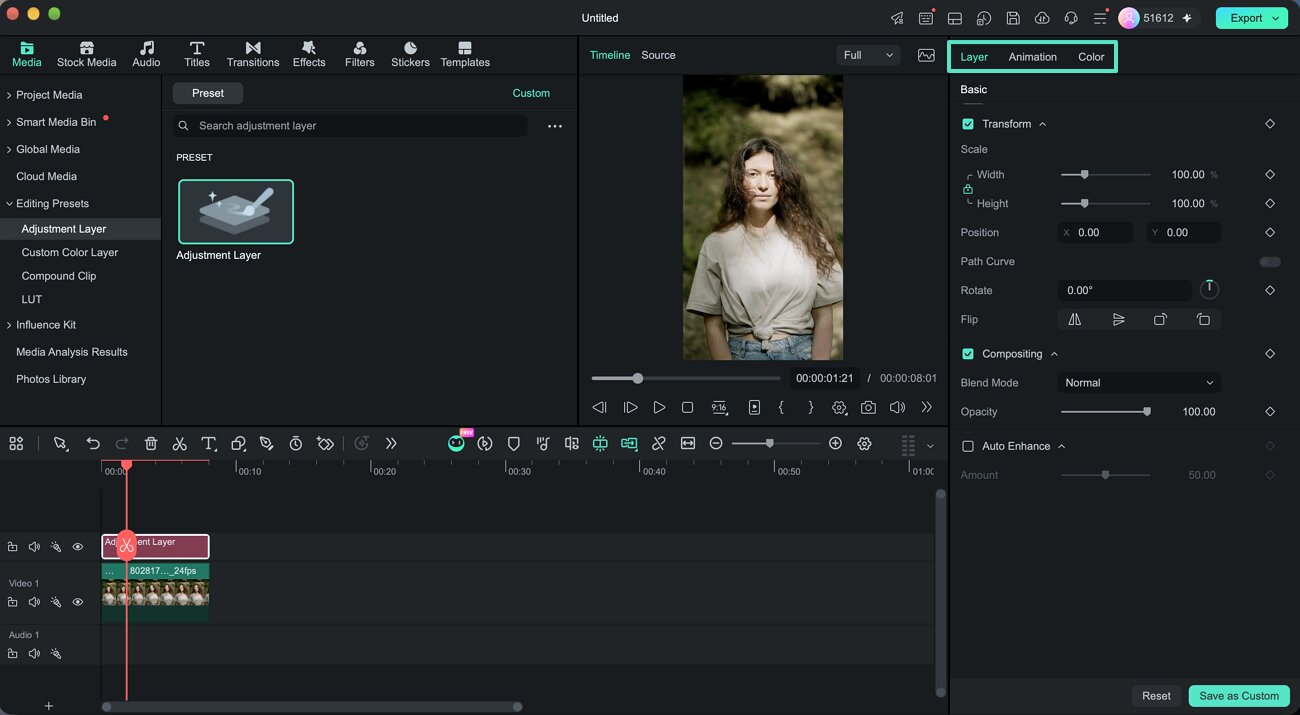Collapse the Editing Presets section
1300x715 pixels.
click(9, 204)
